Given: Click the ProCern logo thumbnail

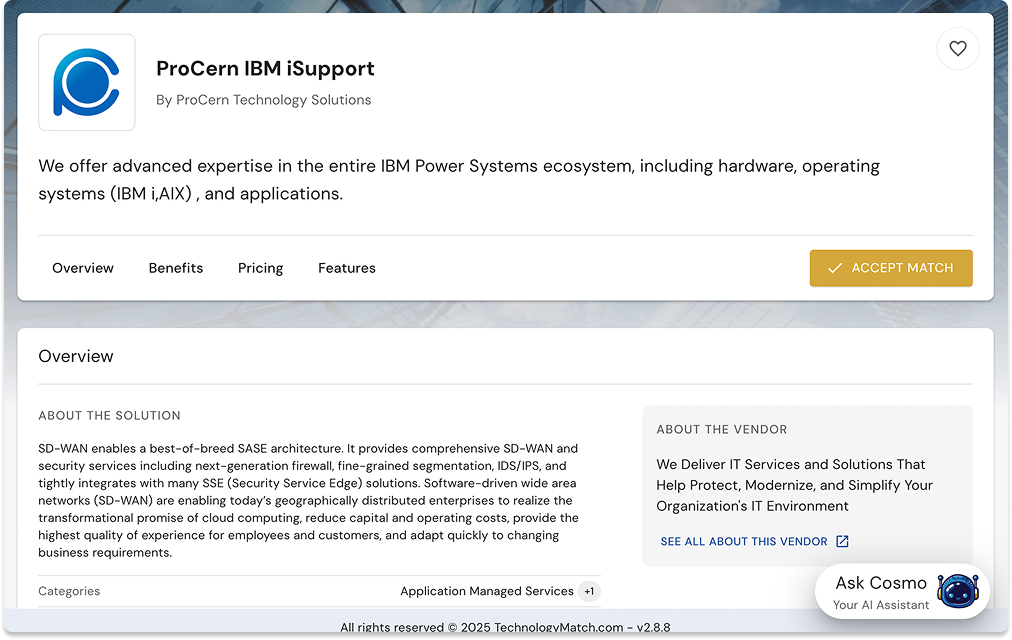Looking at the screenshot, I should (x=86, y=83).
